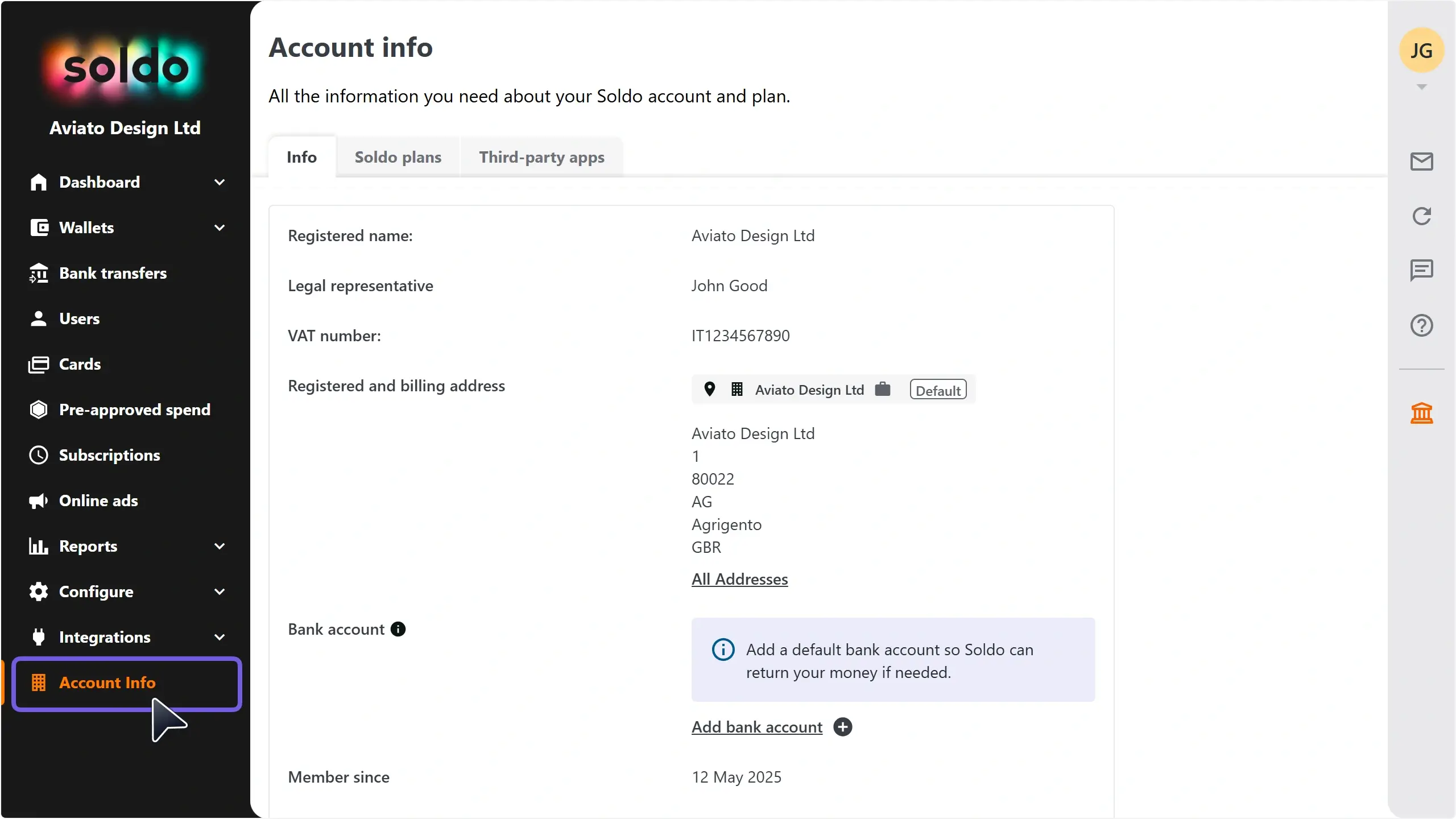The height and width of the screenshot is (819, 1456).
Task: Click the Account info page heading
Action: 350,47
